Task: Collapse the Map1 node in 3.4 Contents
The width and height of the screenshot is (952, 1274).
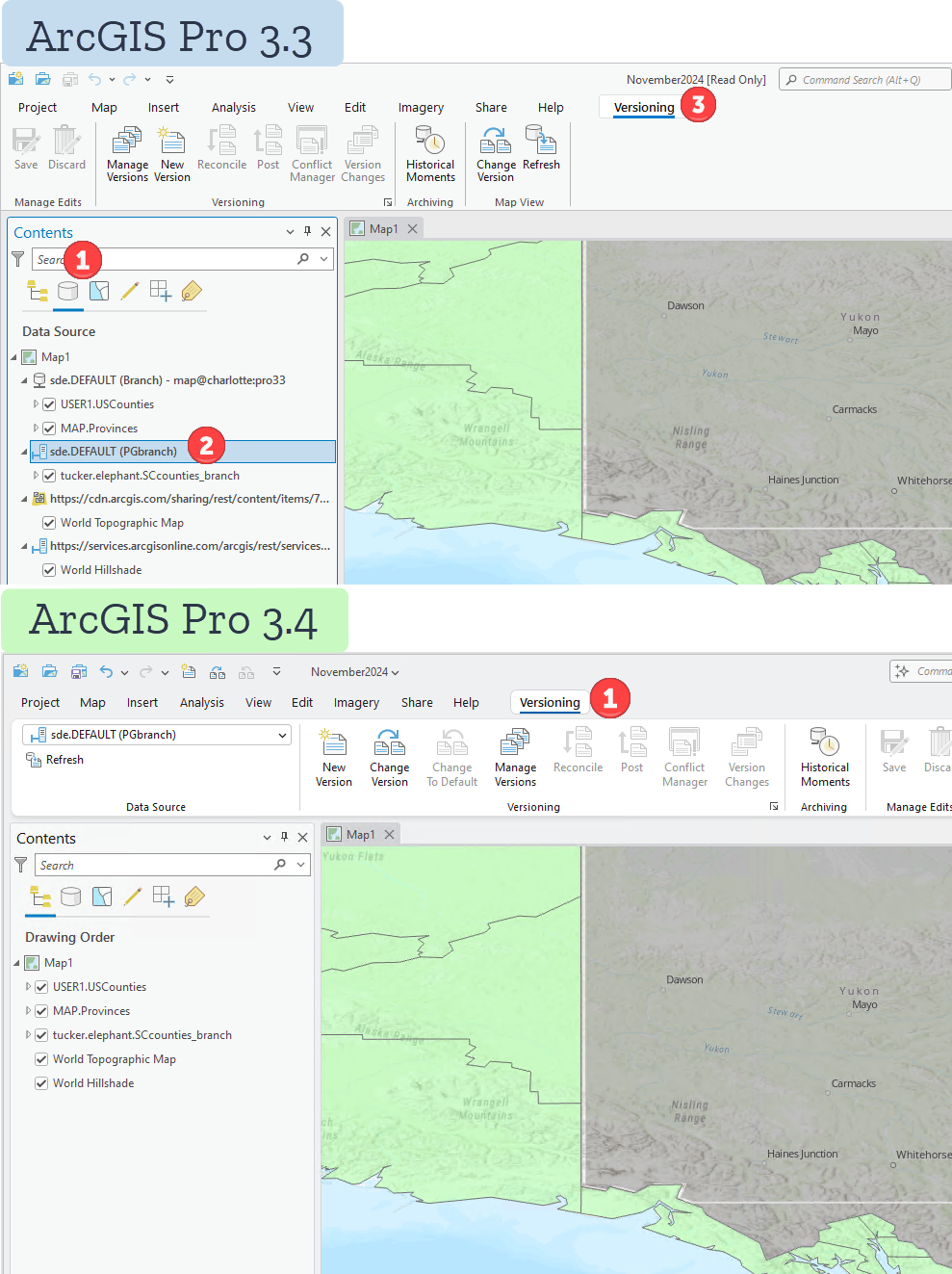Action: point(17,963)
